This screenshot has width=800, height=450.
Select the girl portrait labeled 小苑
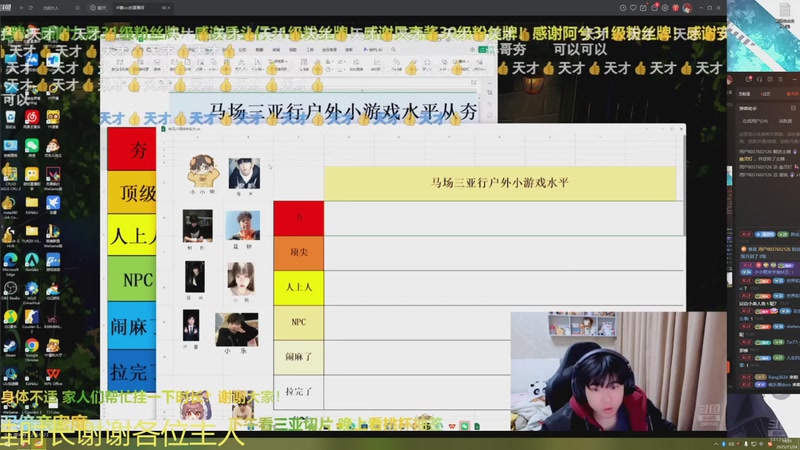(x=241, y=279)
